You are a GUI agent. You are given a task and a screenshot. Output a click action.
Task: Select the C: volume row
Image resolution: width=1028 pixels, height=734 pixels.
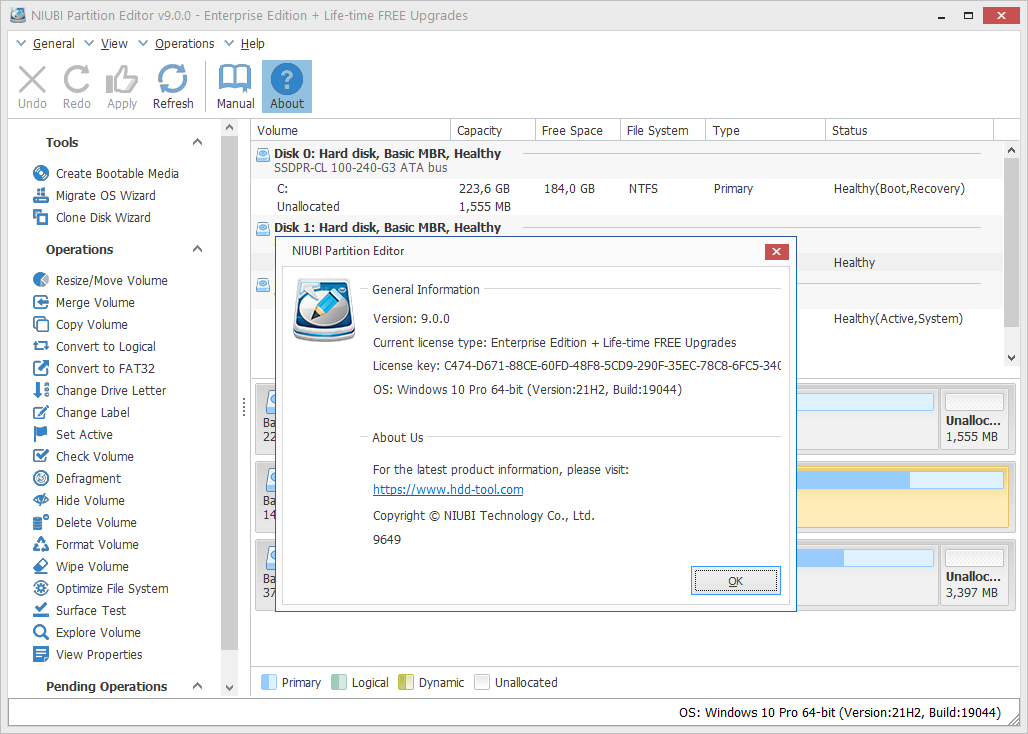627,189
